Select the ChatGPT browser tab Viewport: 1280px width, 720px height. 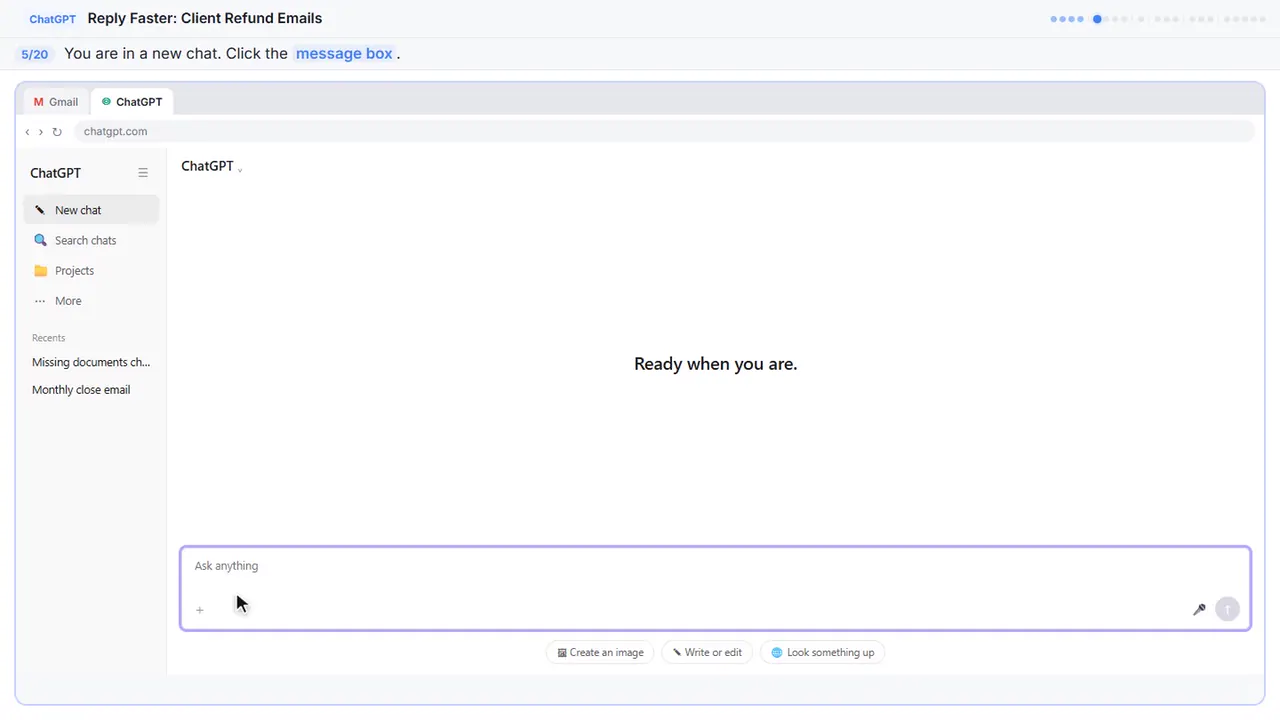click(132, 102)
